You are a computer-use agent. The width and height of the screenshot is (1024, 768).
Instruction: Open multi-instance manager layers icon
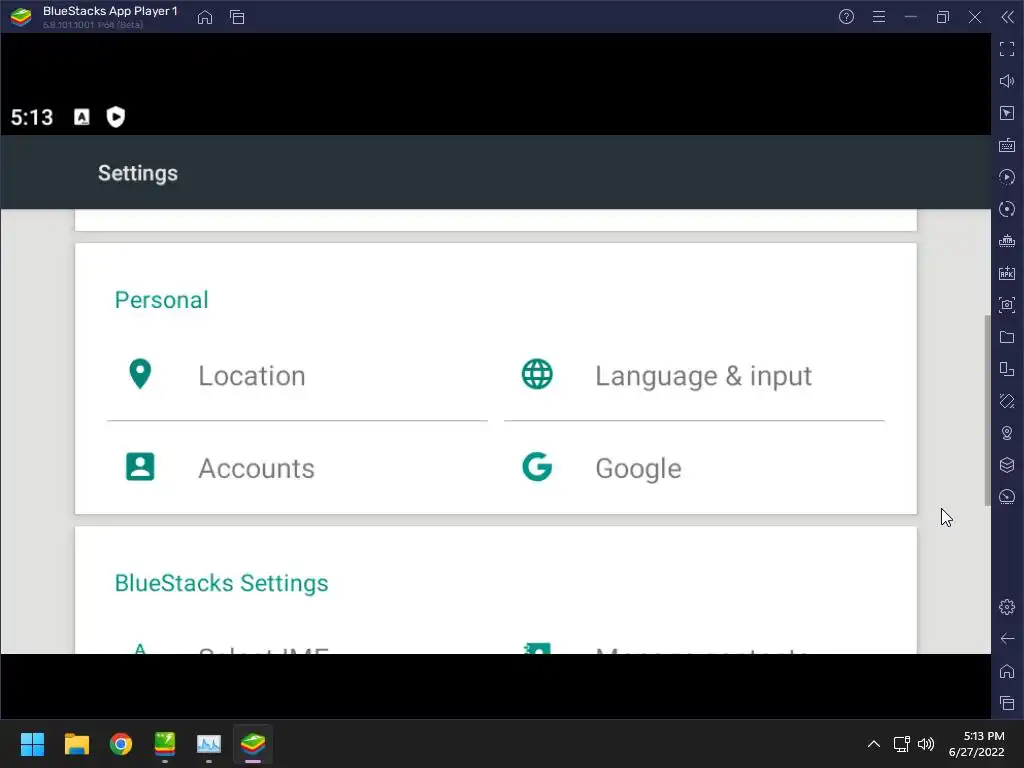1007,465
